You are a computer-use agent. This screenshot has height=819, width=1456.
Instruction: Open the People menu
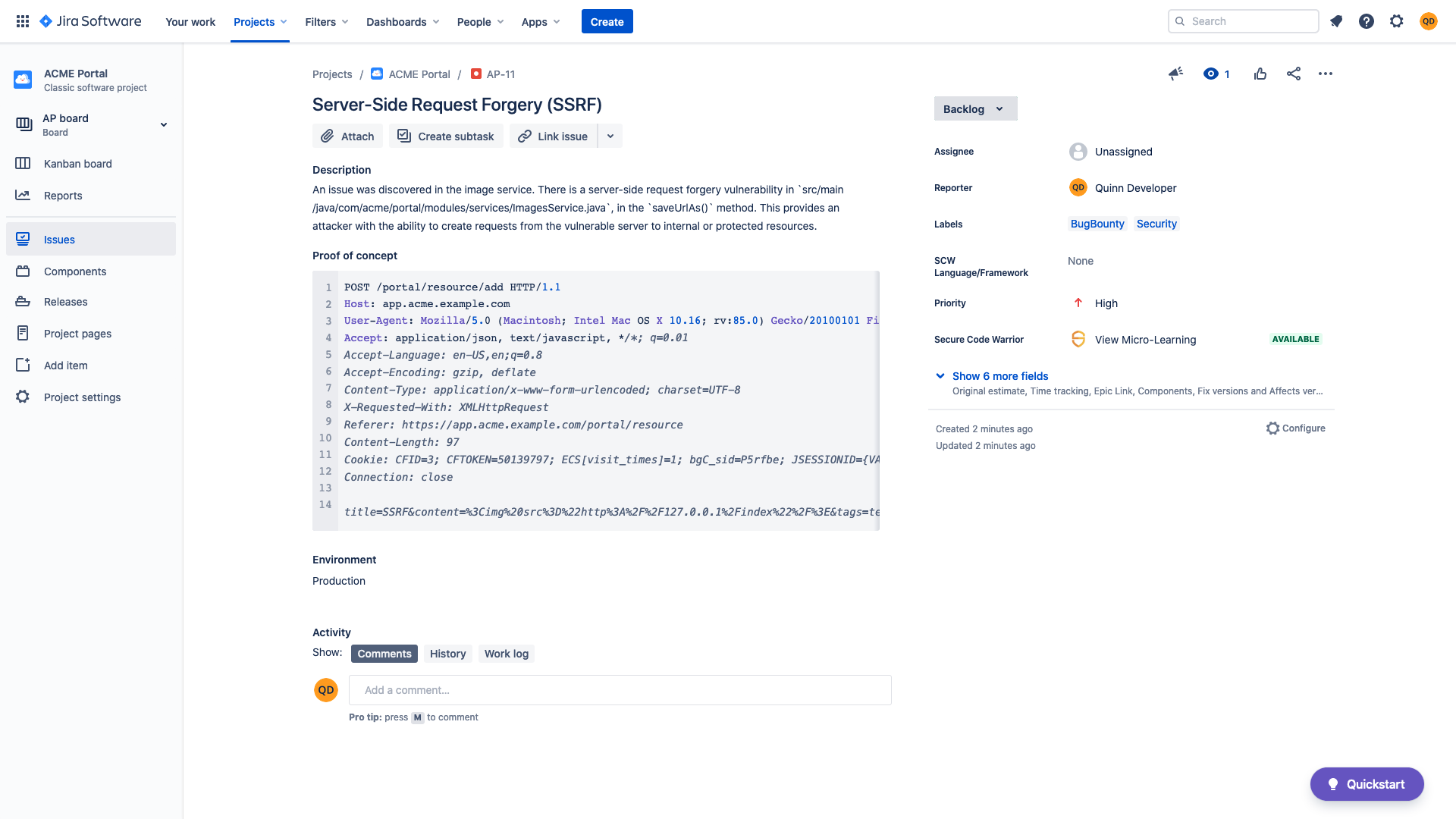481,21
